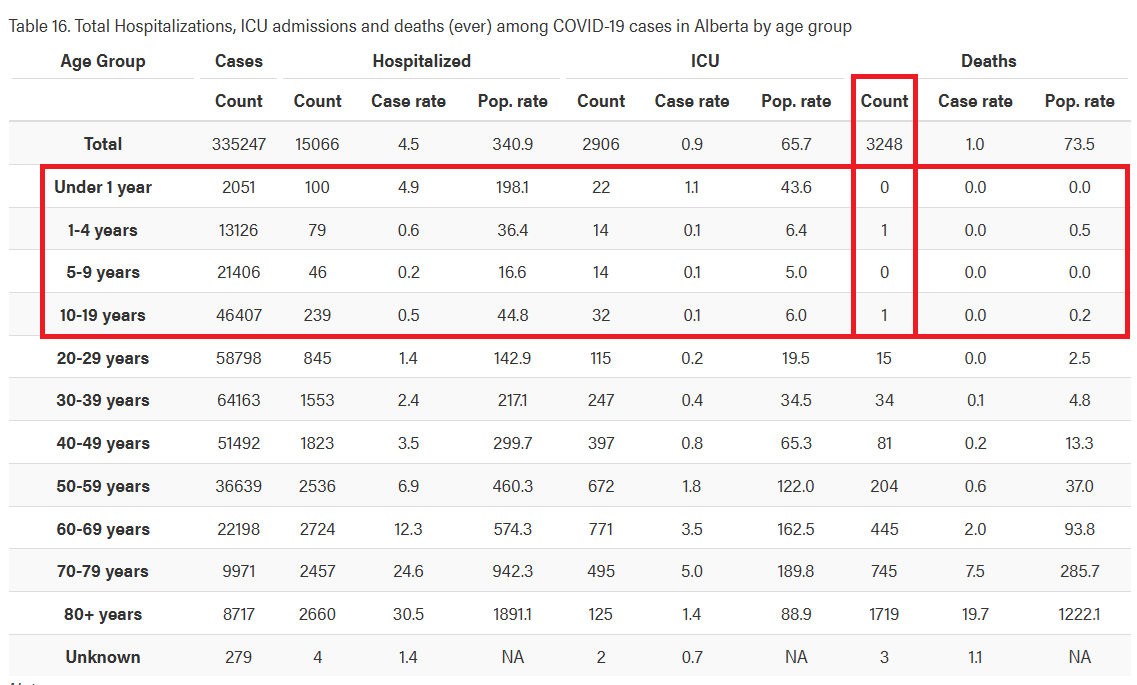Click the Under 1 year row label
Image resolution: width=1137 pixels, height=685 pixels.
[x=103, y=188]
